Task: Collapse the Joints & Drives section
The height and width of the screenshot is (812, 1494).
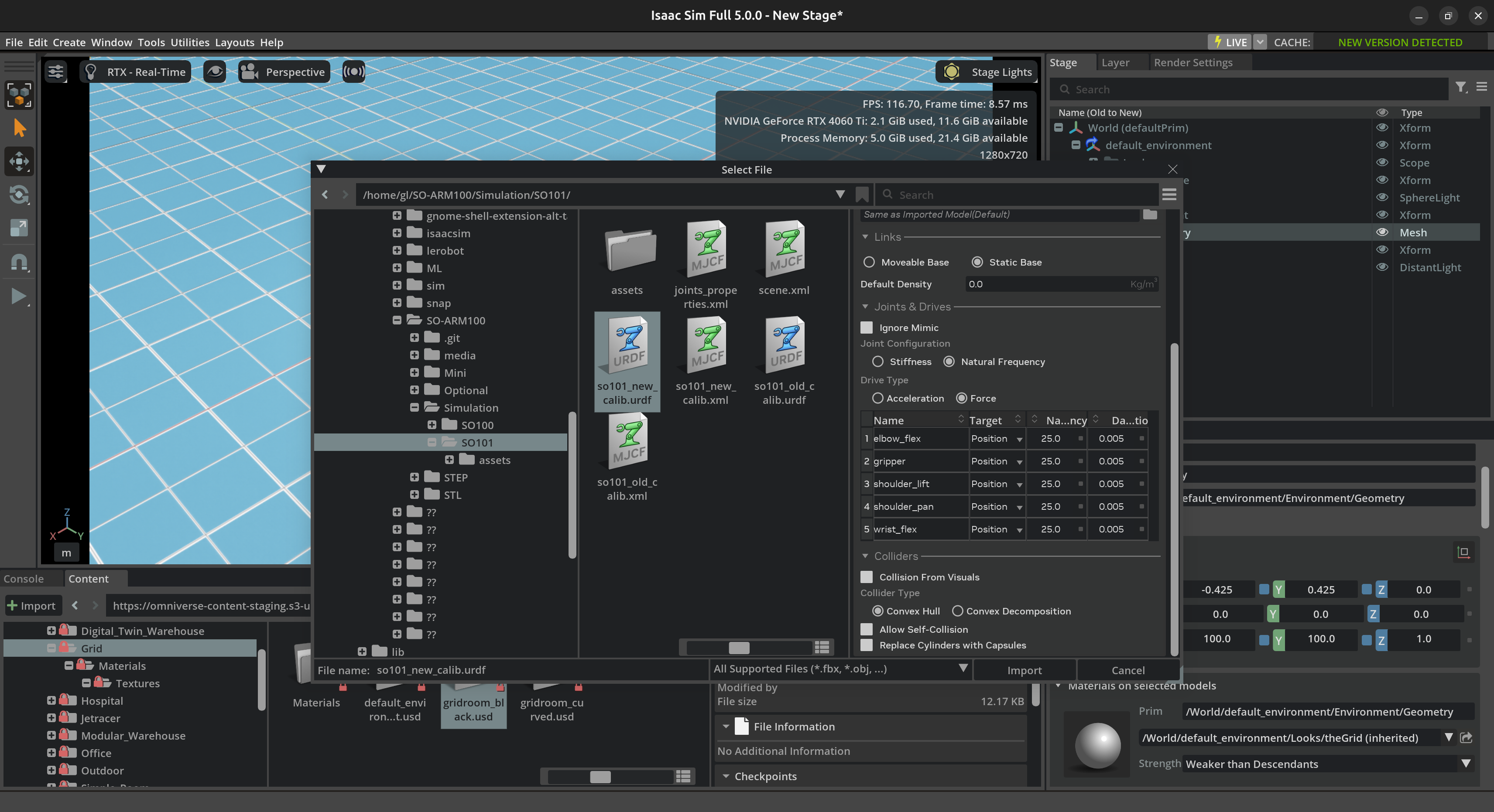Action: point(865,307)
